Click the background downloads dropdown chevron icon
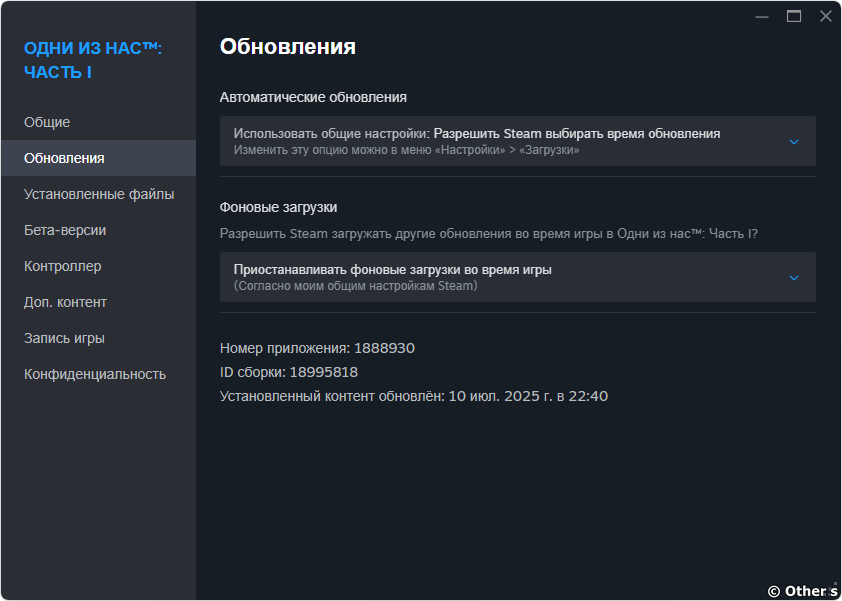 [794, 278]
